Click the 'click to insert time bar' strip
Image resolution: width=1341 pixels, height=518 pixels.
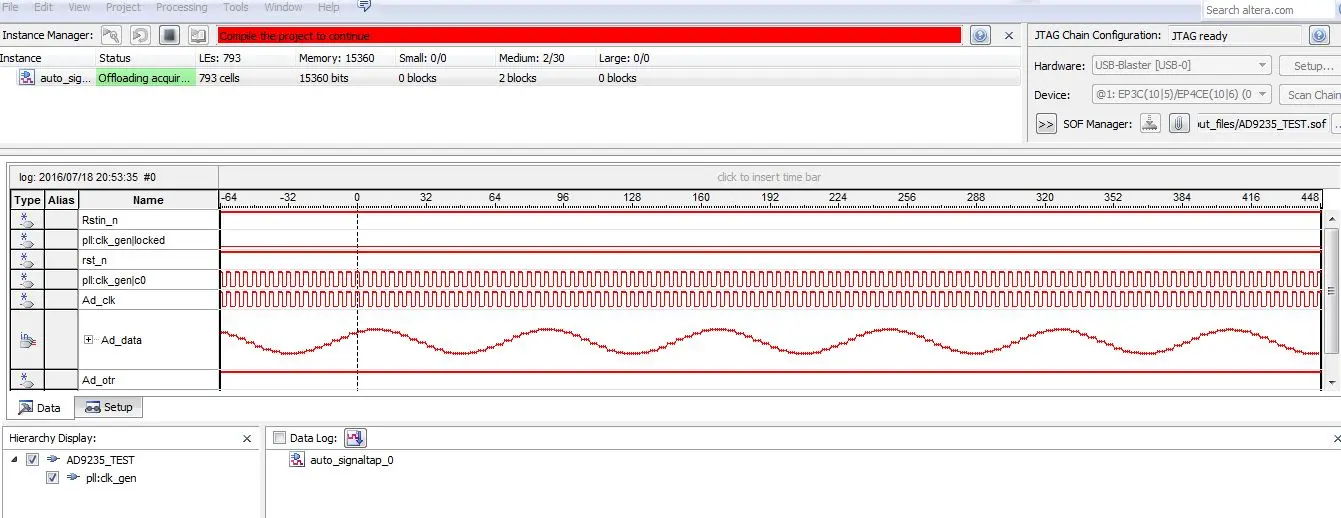pos(769,177)
